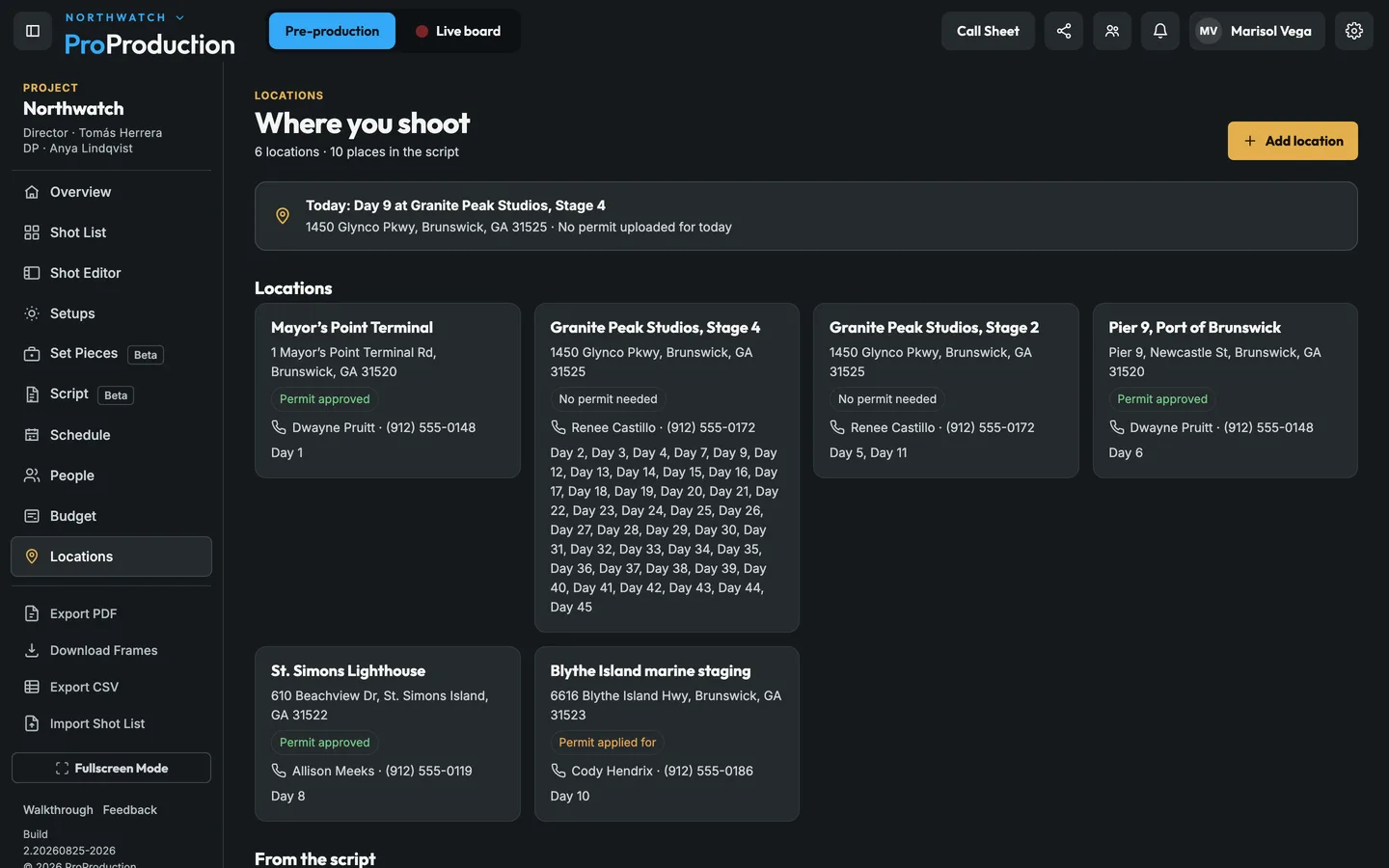This screenshot has height=868, width=1389.
Task: Open the Blythe Island marine staging card
Action: click(667, 734)
